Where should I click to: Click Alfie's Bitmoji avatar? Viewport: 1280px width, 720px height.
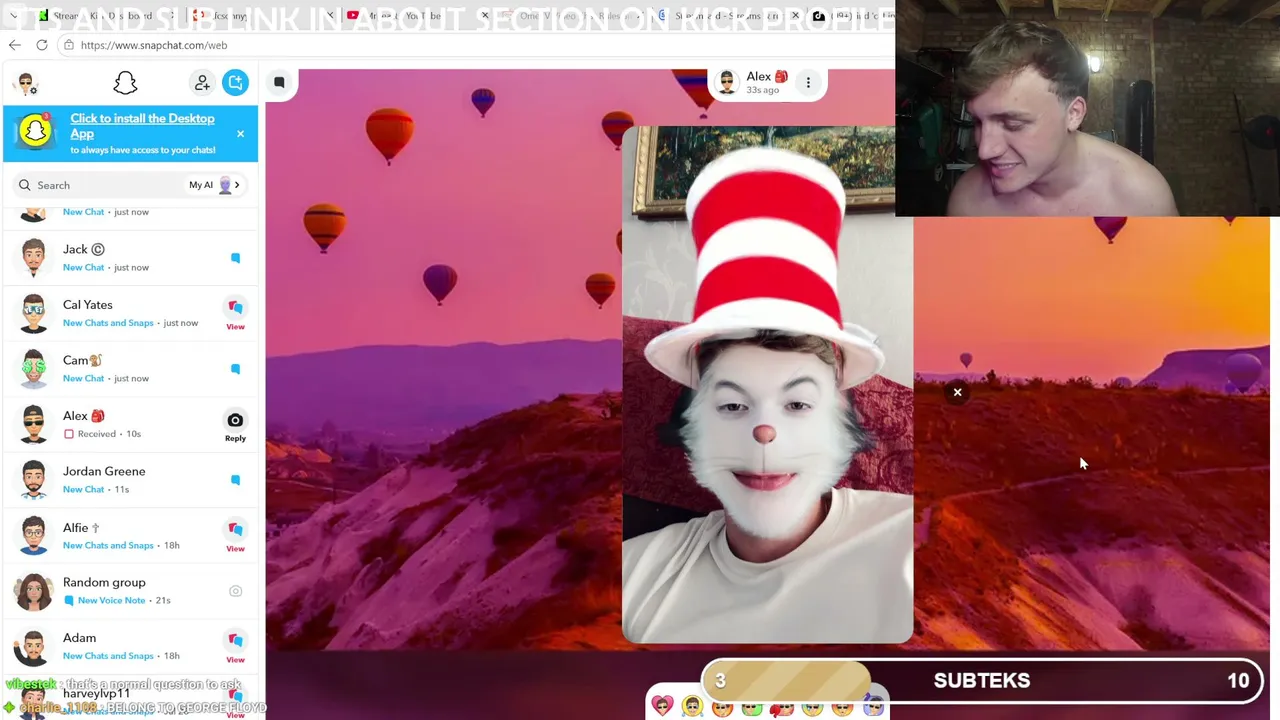click(x=34, y=535)
